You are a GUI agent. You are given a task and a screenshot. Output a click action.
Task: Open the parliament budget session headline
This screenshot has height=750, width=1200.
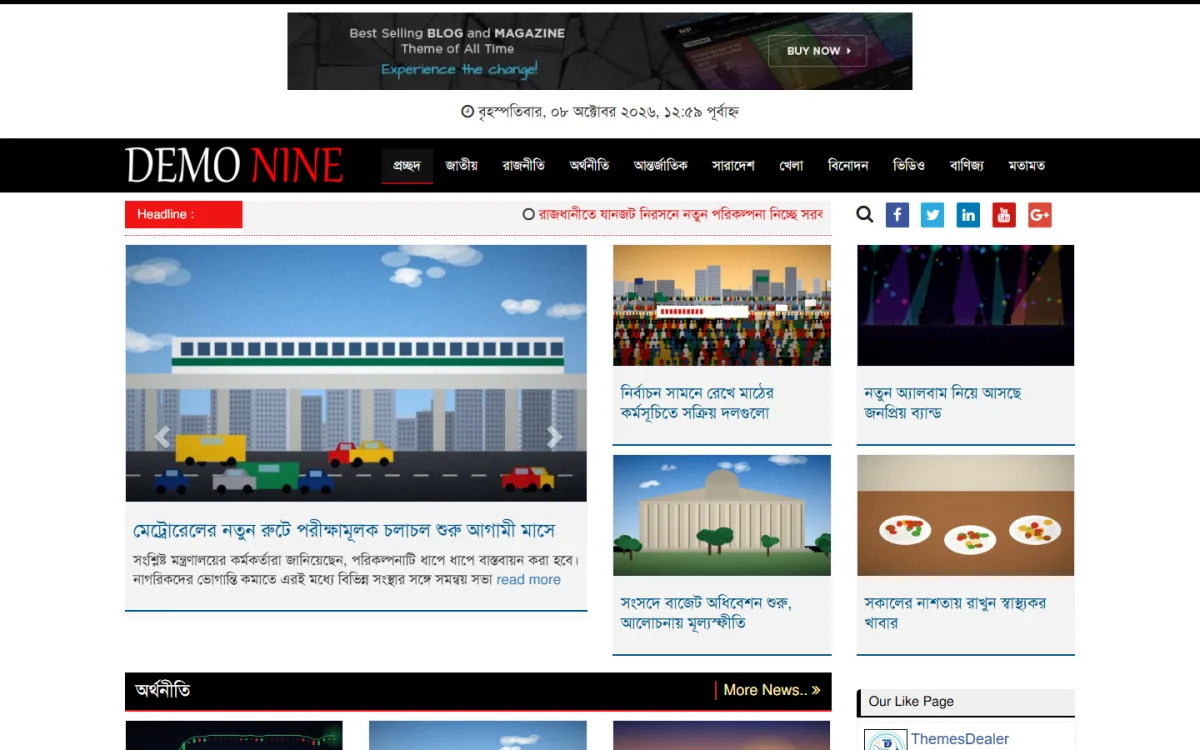[x=706, y=613]
